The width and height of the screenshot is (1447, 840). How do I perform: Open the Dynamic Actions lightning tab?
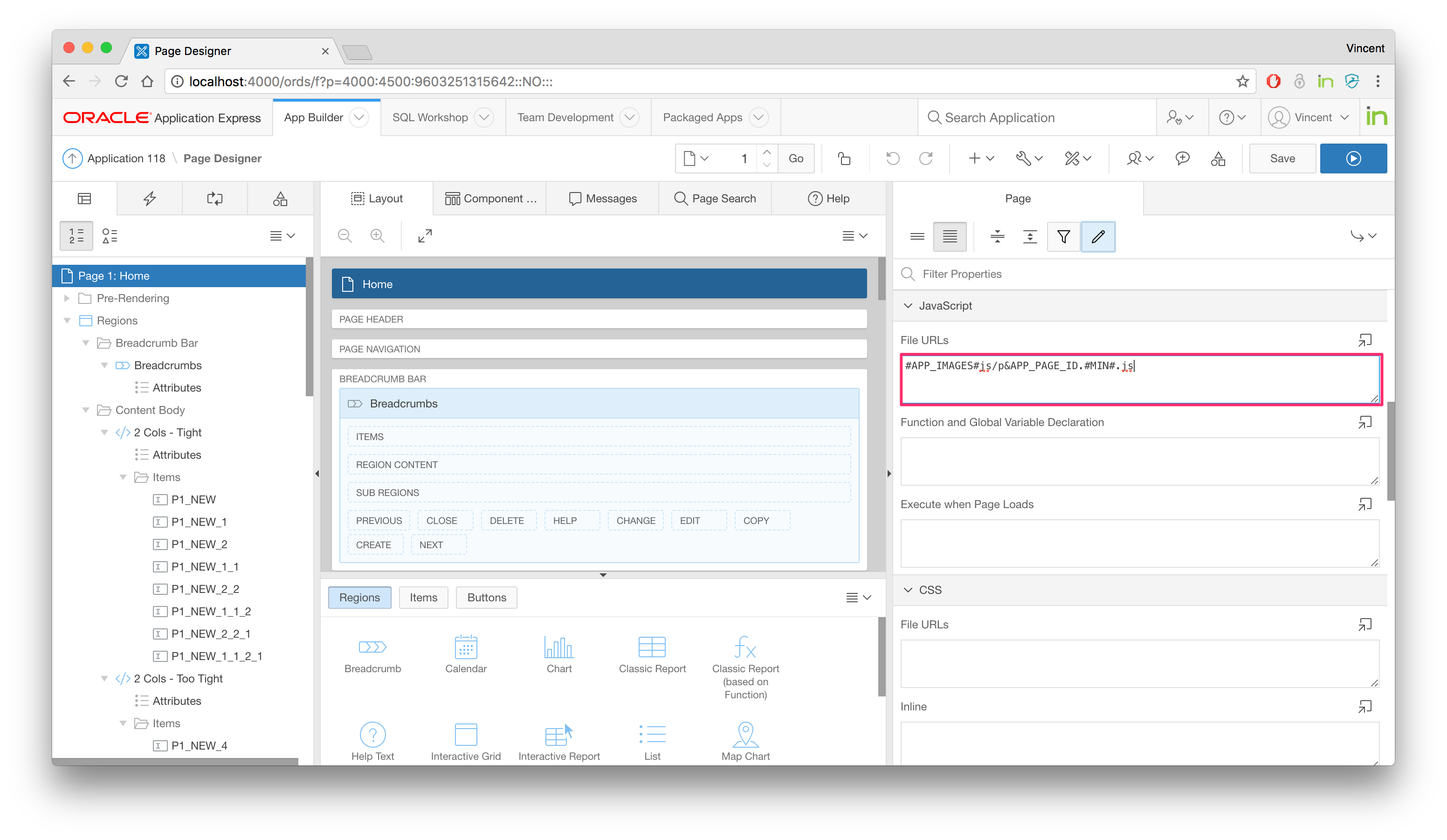pos(150,199)
